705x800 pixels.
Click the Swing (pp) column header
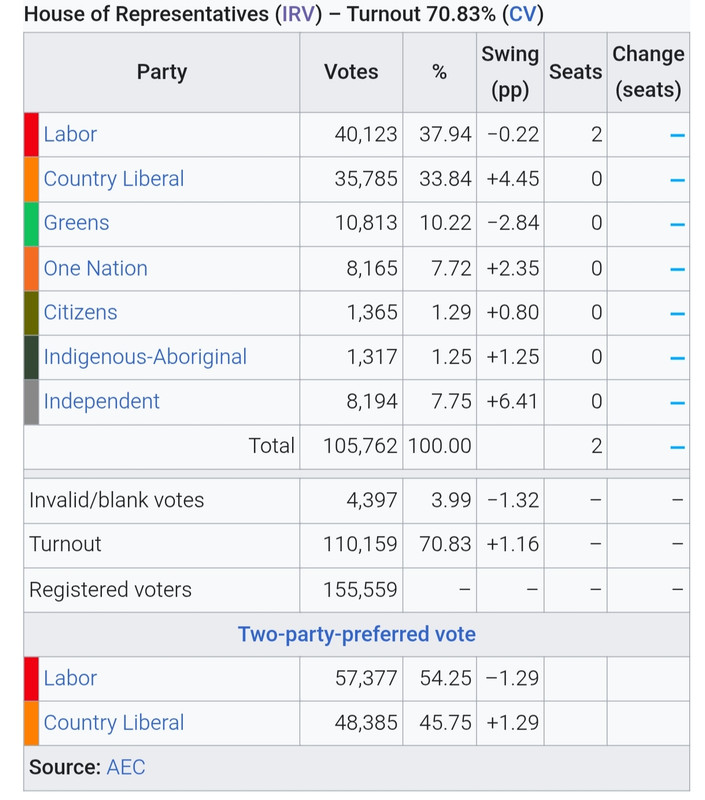click(x=510, y=72)
